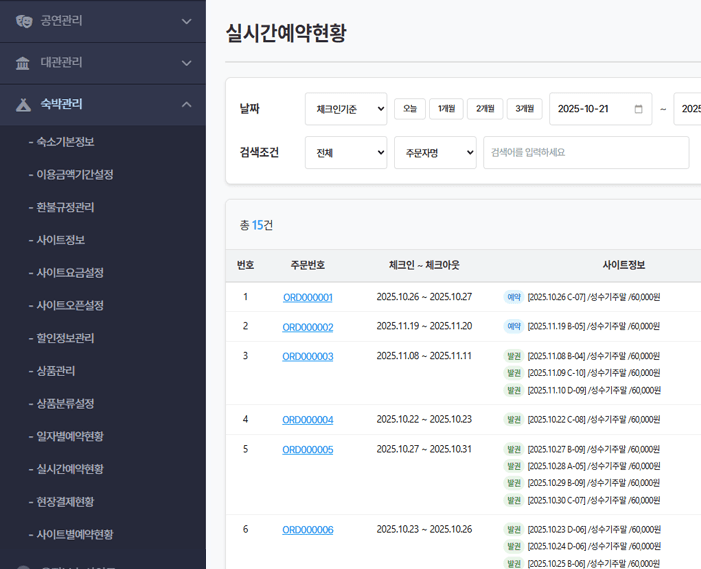This screenshot has width=701, height=569.
Task: Open the 체크인기준 date basis dropdown
Action: pyautogui.click(x=345, y=109)
